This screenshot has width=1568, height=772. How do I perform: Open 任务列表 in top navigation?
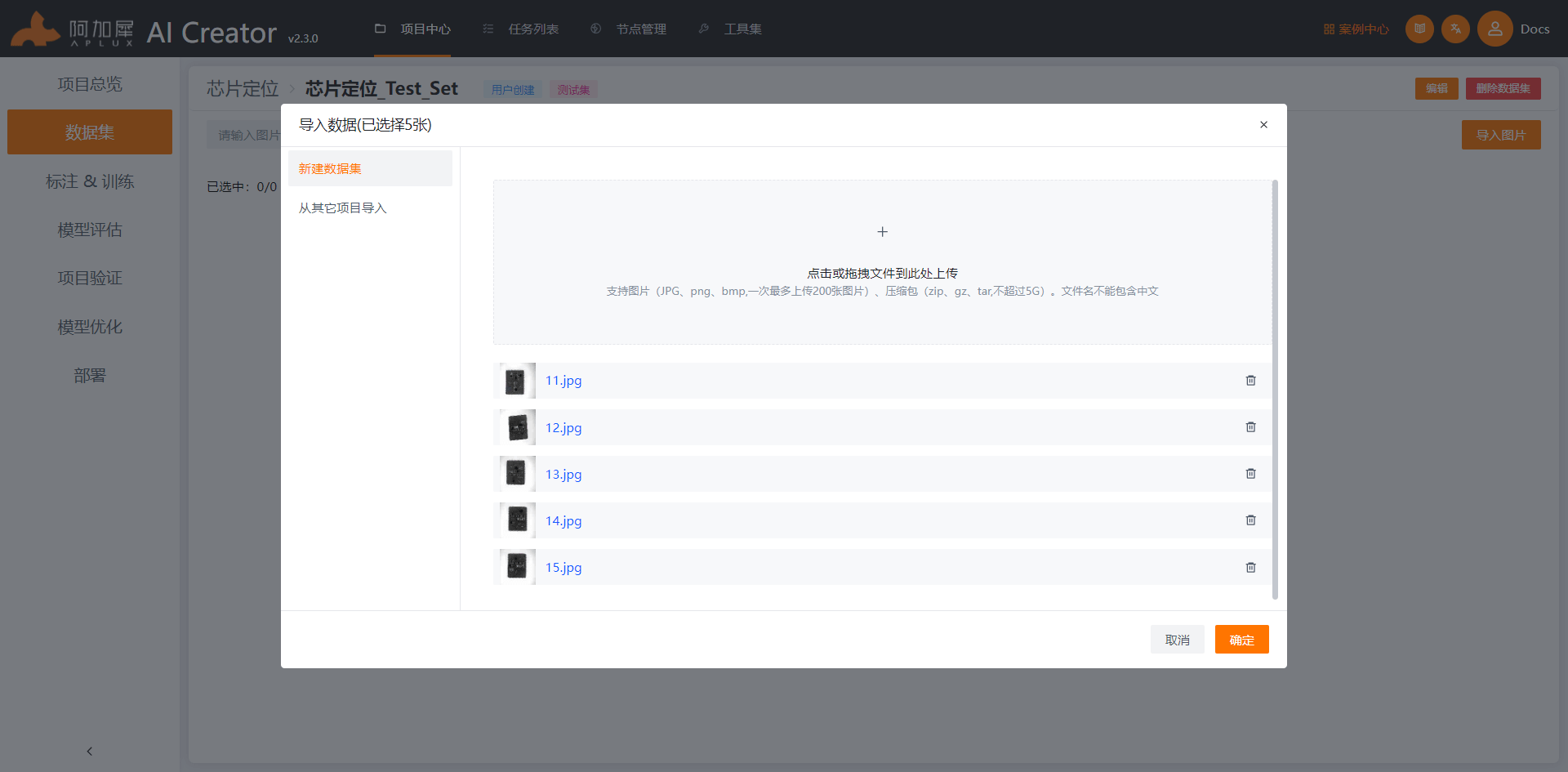pos(520,29)
